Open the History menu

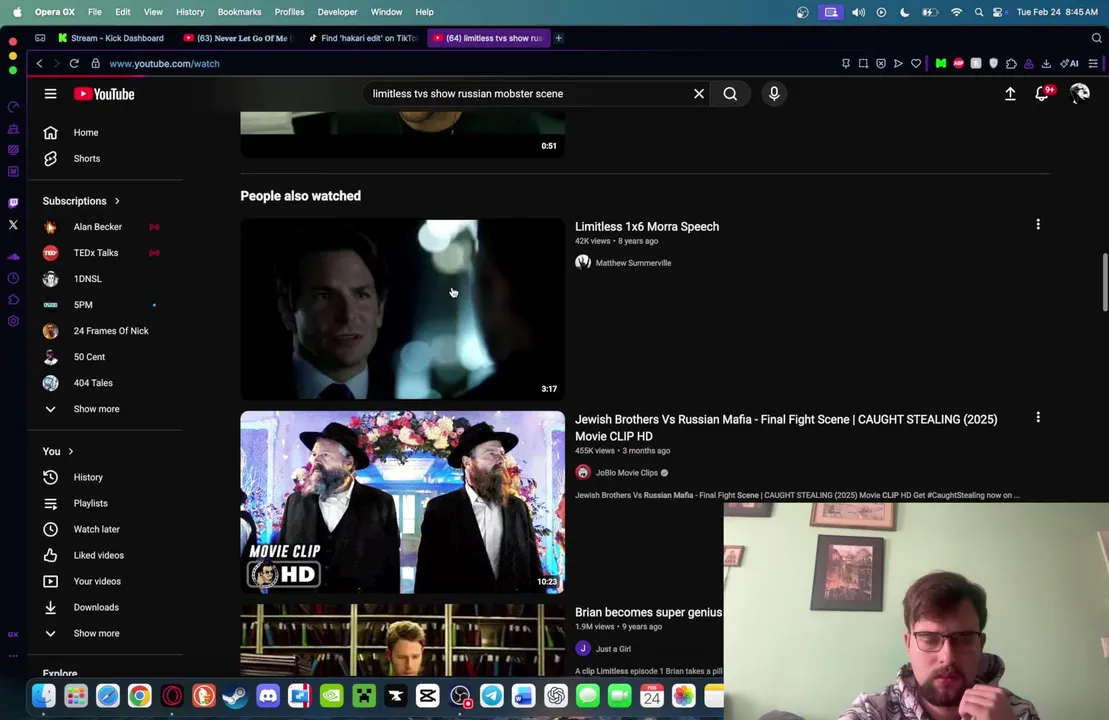[x=190, y=12]
